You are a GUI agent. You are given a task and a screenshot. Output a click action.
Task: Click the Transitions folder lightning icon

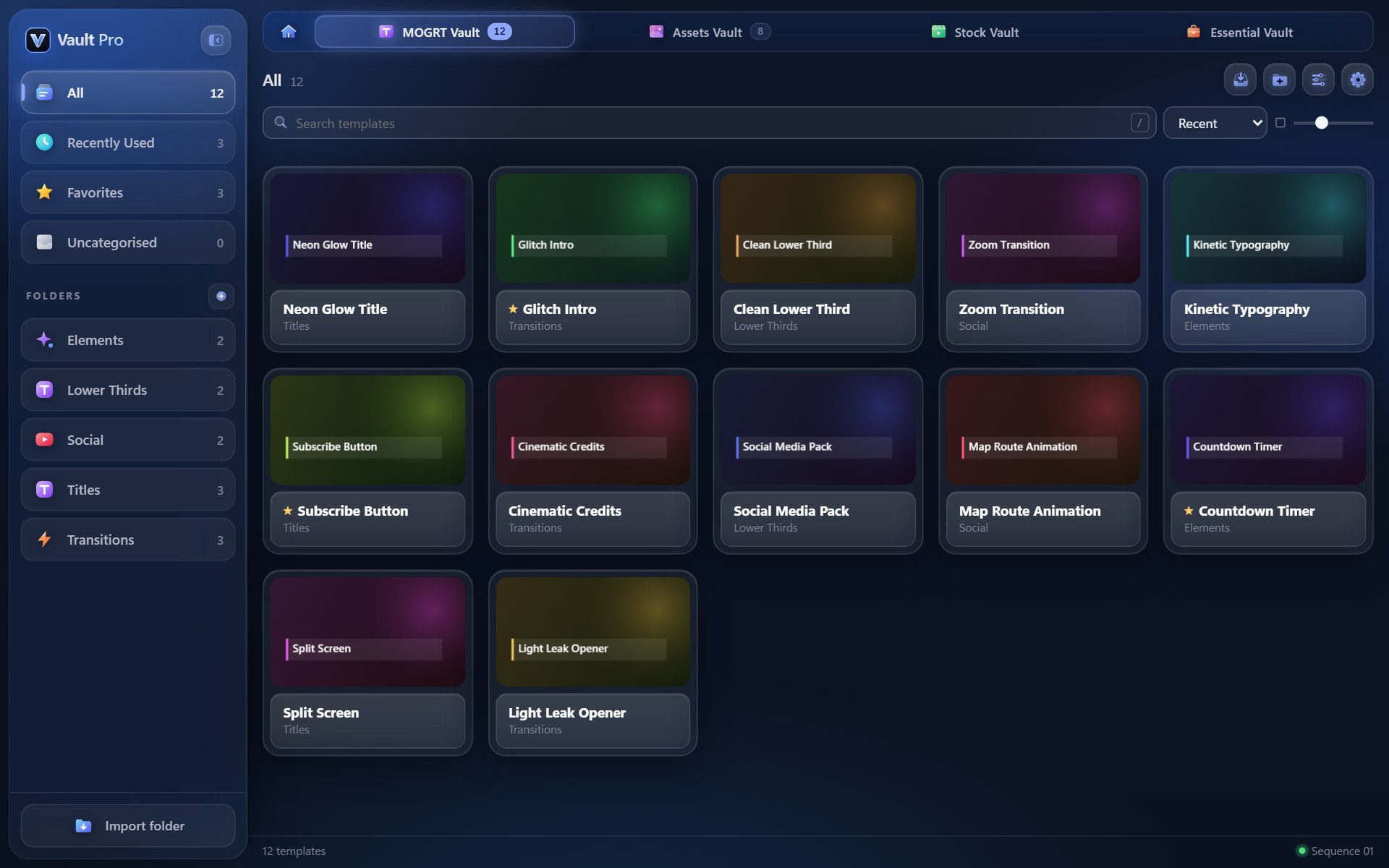pos(45,540)
